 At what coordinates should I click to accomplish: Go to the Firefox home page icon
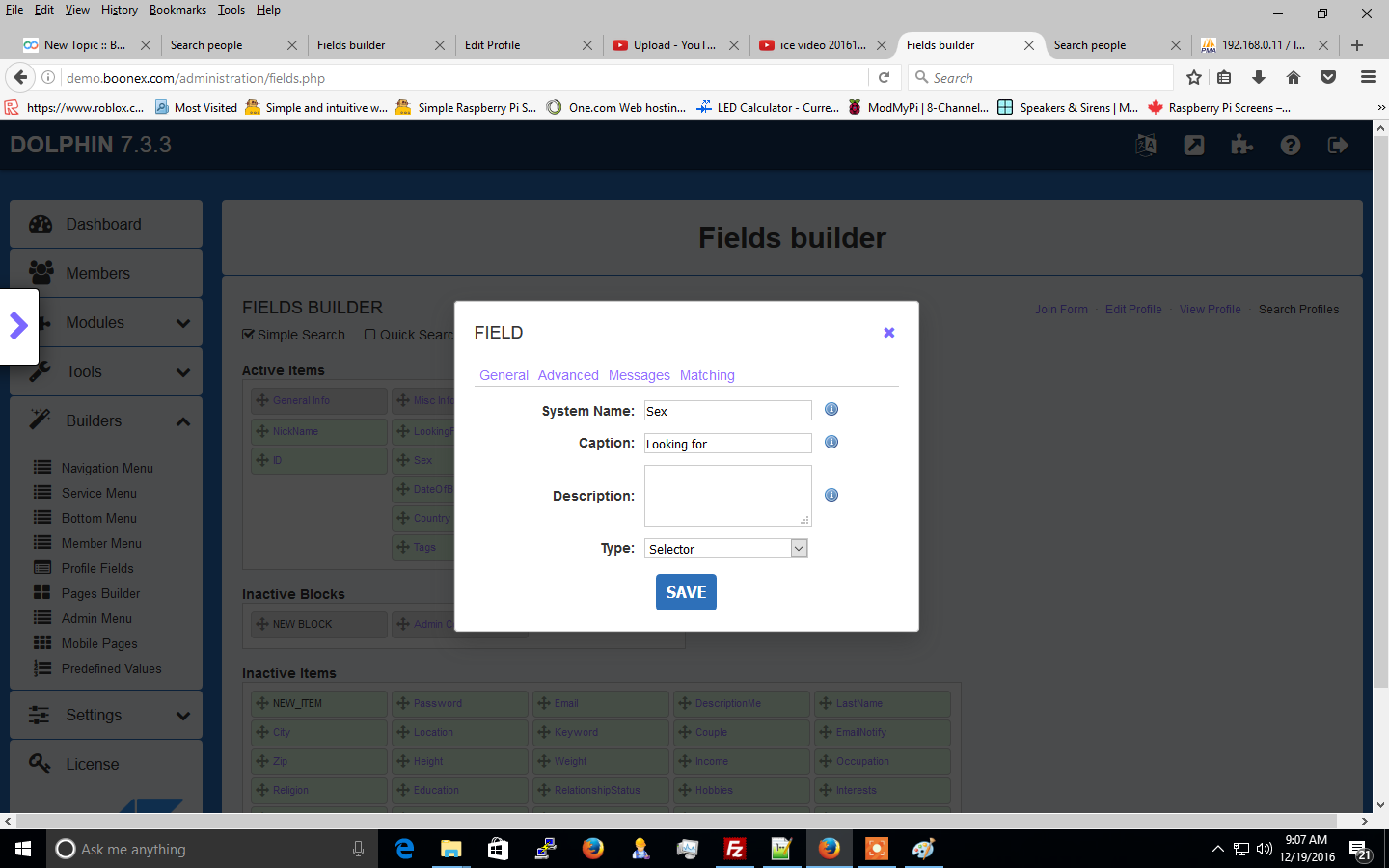click(x=1294, y=77)
